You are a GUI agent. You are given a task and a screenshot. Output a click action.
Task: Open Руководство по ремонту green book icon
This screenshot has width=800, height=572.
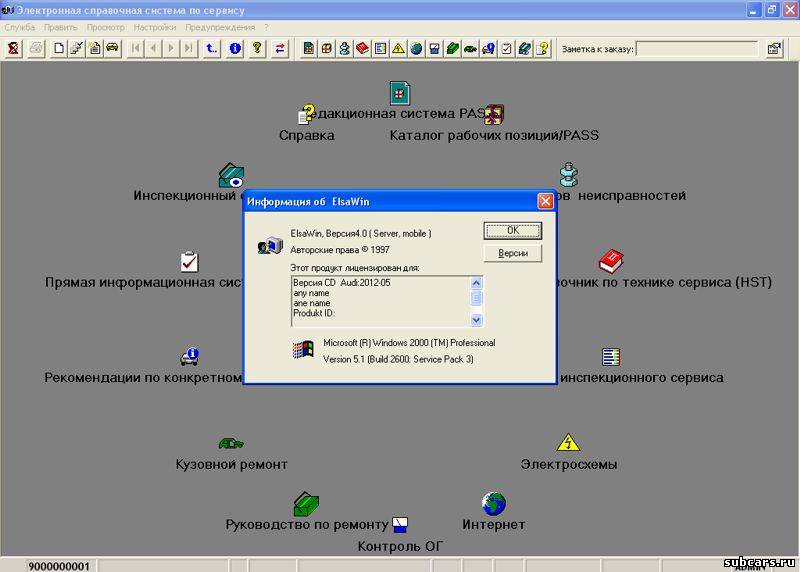(306, 504)
